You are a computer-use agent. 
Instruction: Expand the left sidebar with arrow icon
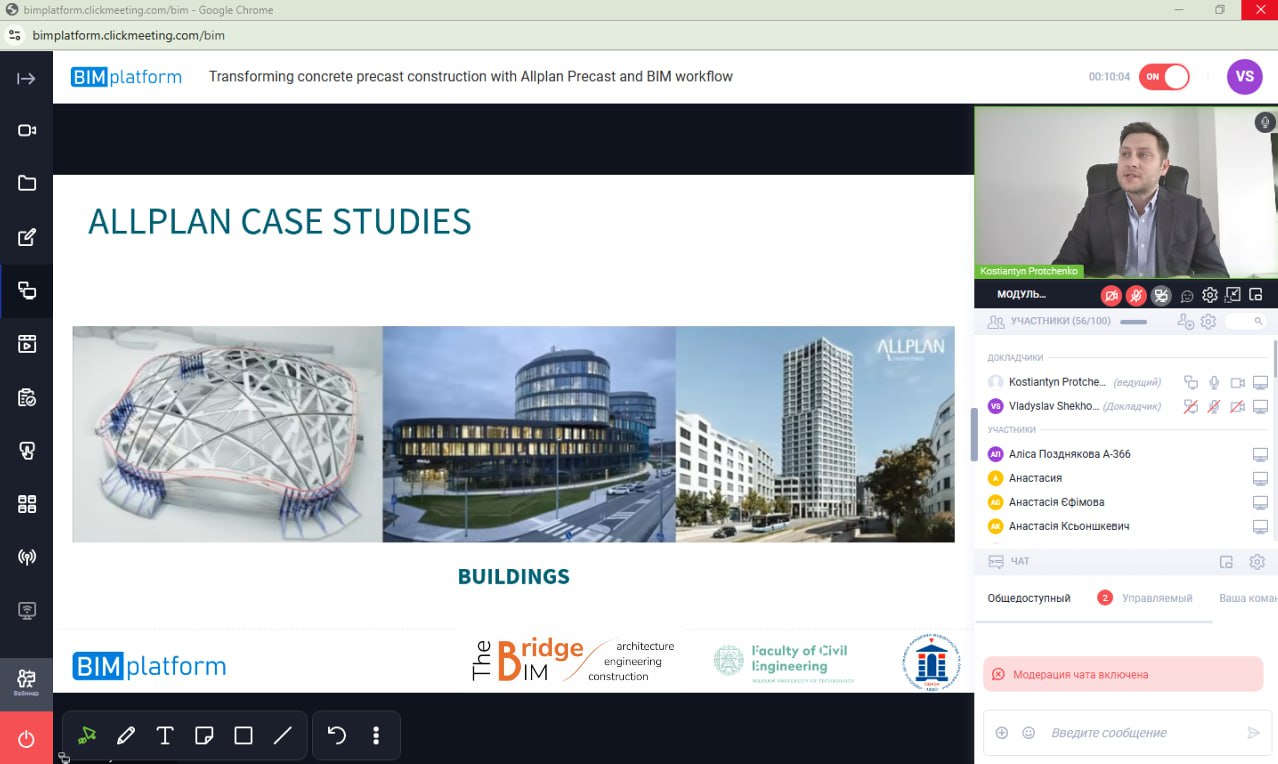tap(27, 79)
